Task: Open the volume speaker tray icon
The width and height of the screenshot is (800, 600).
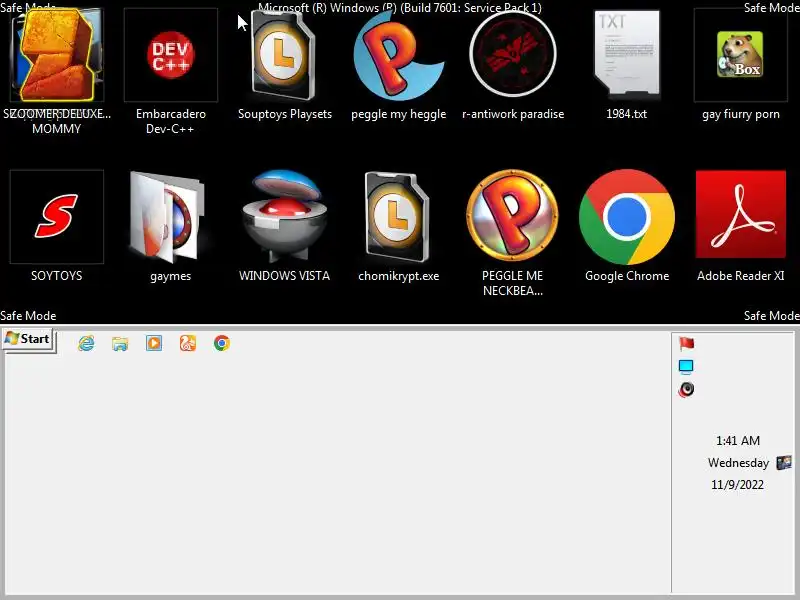Action: [686, 390]
